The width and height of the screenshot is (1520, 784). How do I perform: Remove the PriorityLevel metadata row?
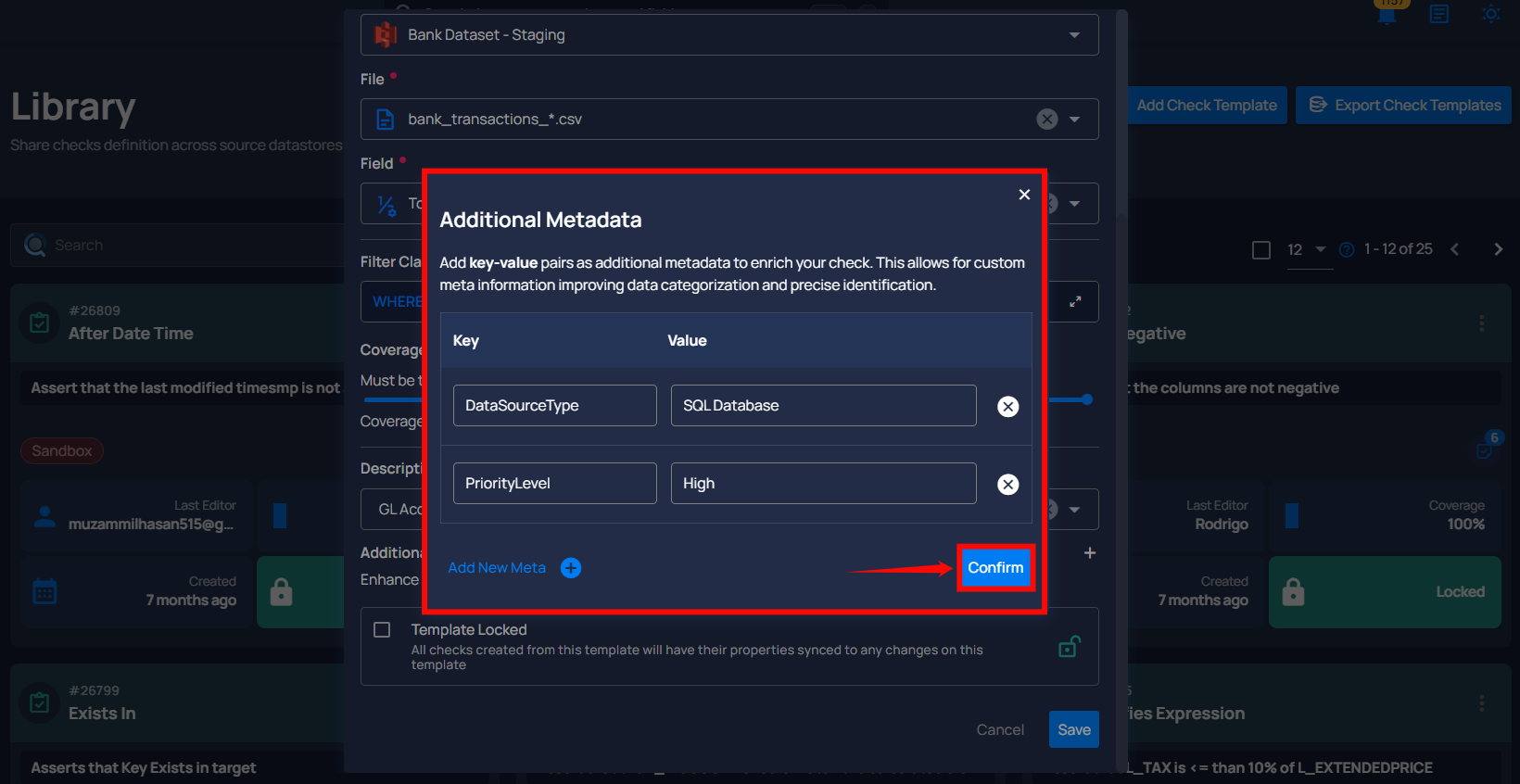pos(1007,485)
